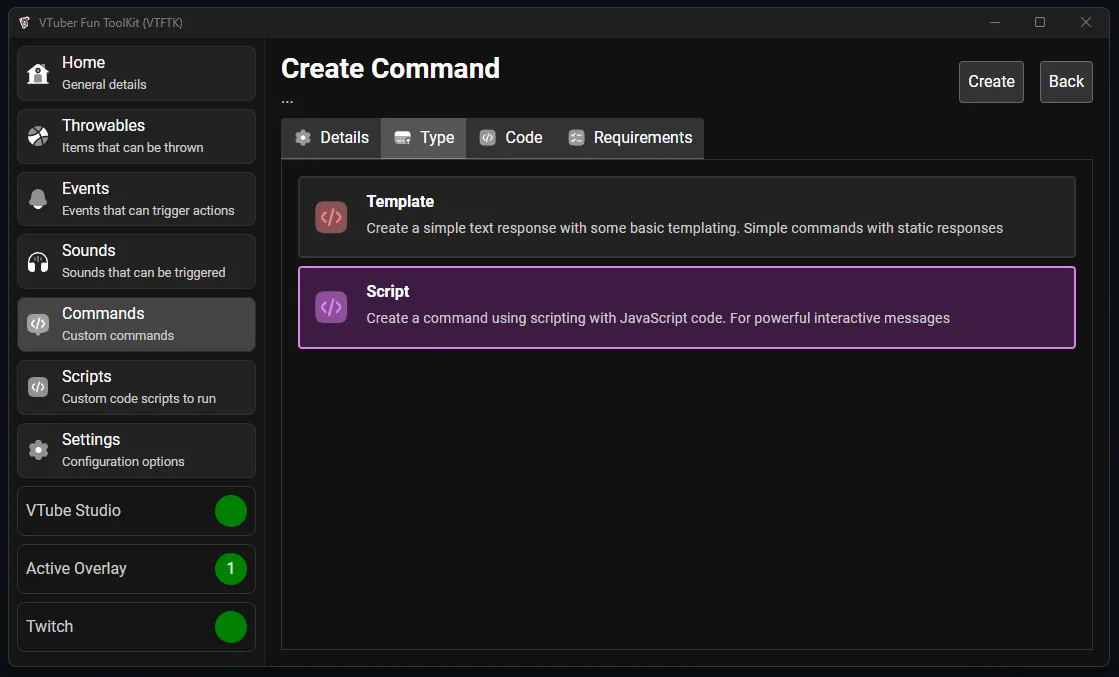The width and height of the screenshot is (1119, 677).
Task: Click the Type tab
Action: [x=424, y=138]
